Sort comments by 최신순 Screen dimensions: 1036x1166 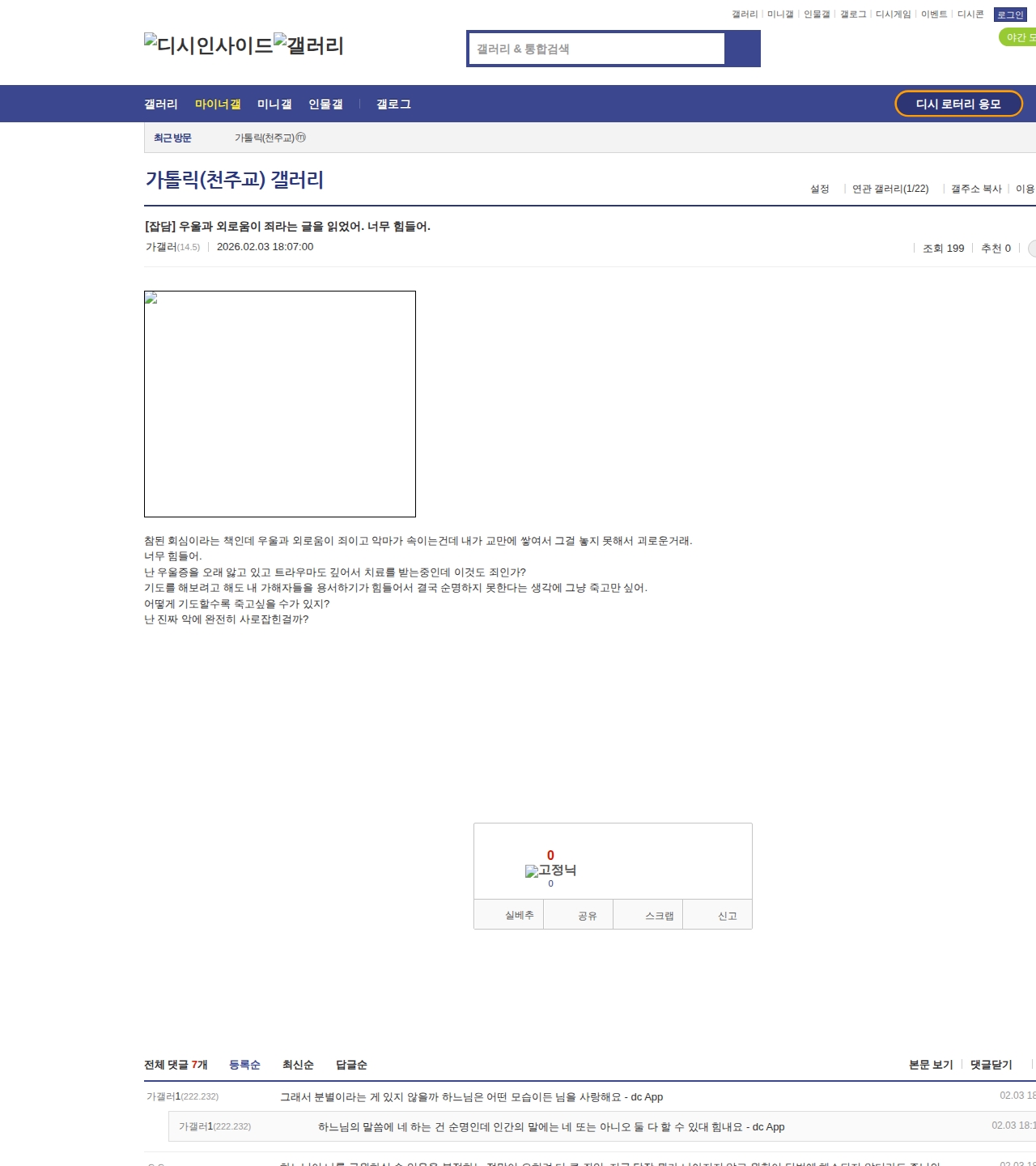click(x=298, y=1065)
